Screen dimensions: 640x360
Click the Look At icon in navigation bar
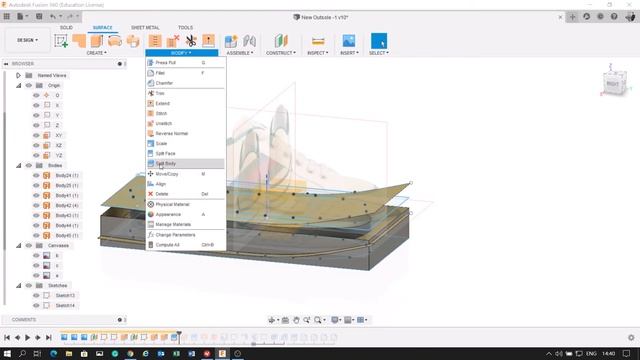(x=285, y=320)
